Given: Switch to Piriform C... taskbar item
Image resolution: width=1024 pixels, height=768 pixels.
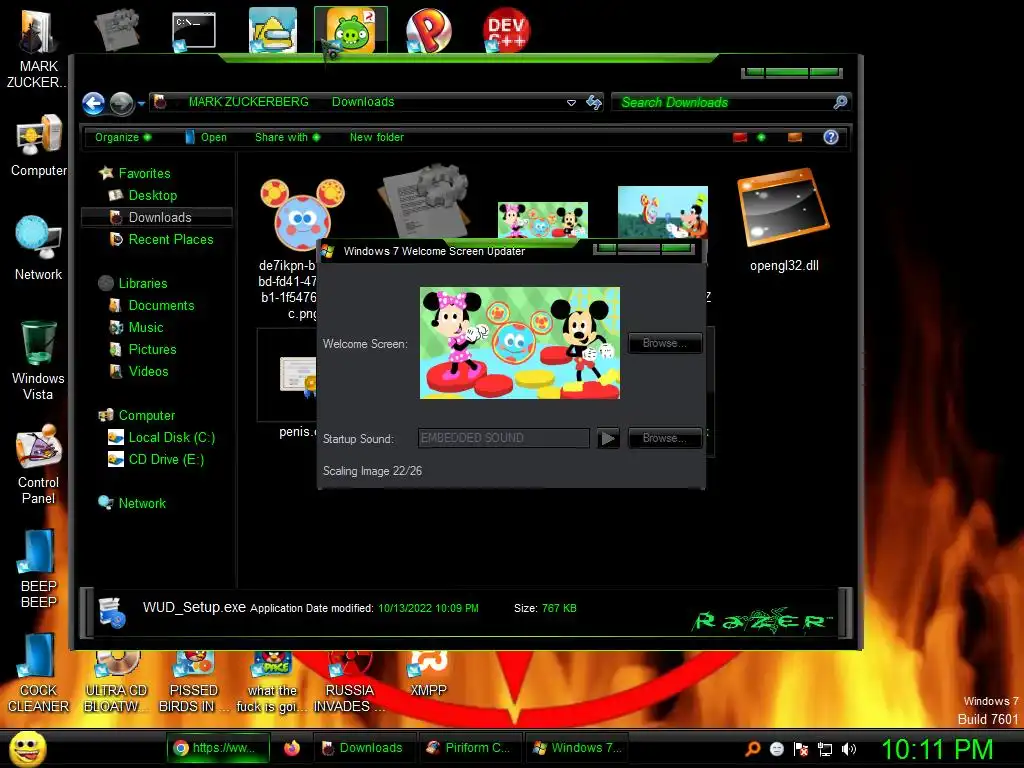Looking at the screenshot, I should click(x=470, y=748).
